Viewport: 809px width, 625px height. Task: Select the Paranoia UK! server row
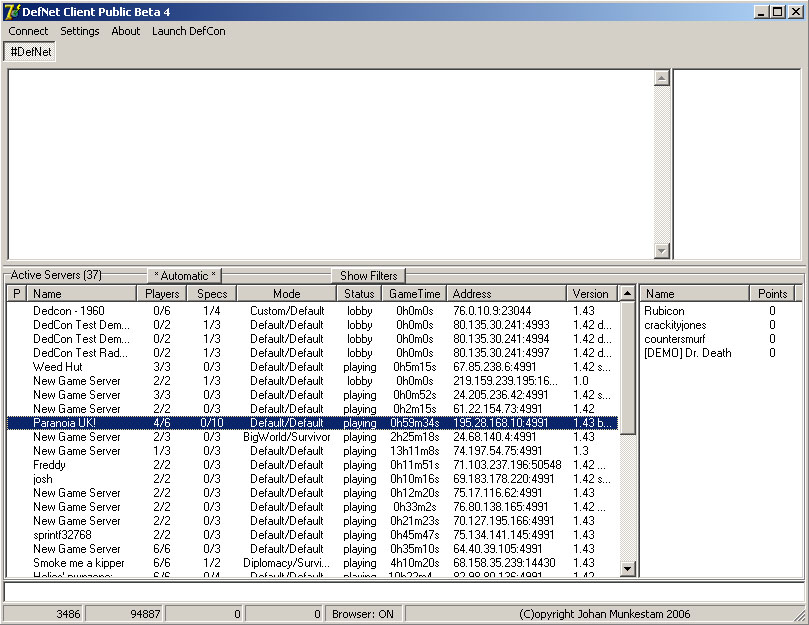click(312, 423)
